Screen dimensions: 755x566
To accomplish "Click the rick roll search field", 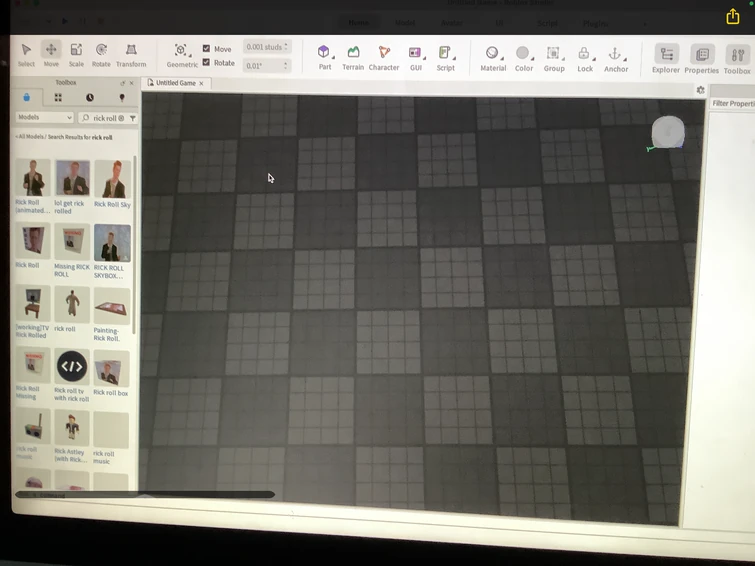I will tap(104, 118).
